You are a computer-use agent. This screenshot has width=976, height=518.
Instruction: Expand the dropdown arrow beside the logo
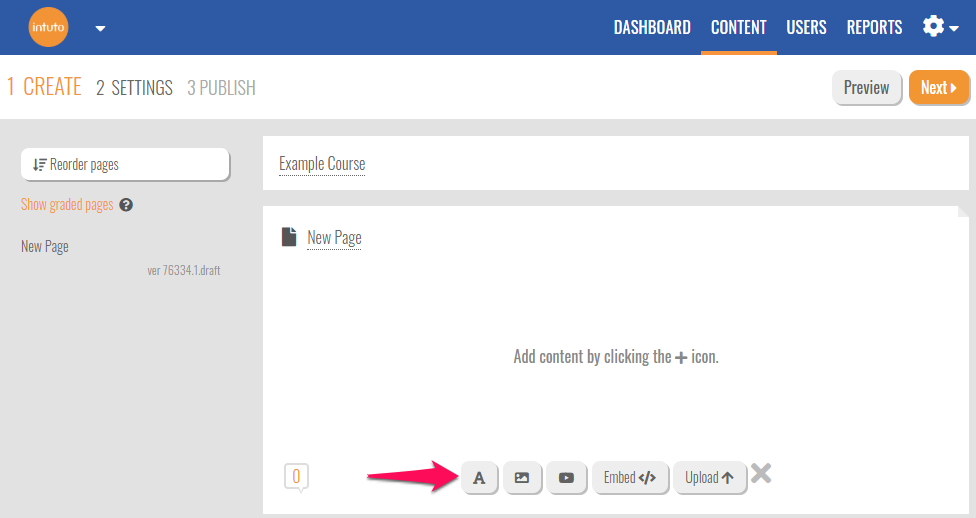[100, 28]
